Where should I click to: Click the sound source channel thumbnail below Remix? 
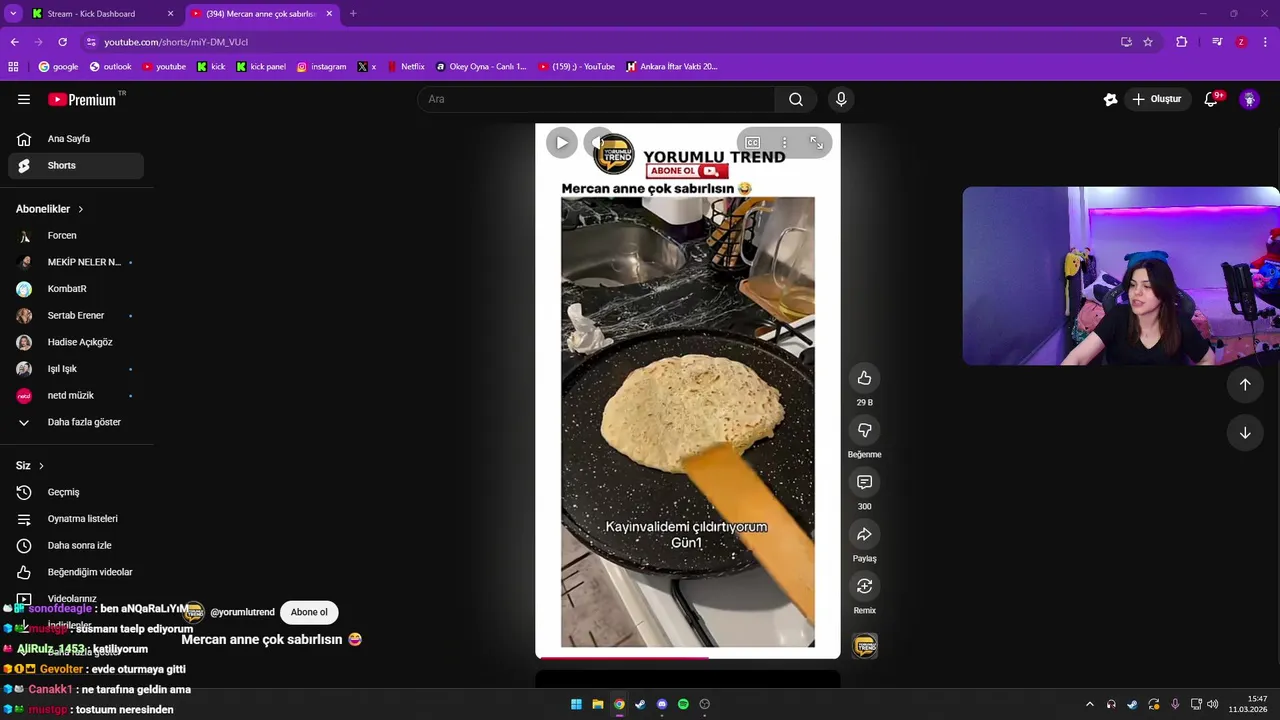point(864,646)
